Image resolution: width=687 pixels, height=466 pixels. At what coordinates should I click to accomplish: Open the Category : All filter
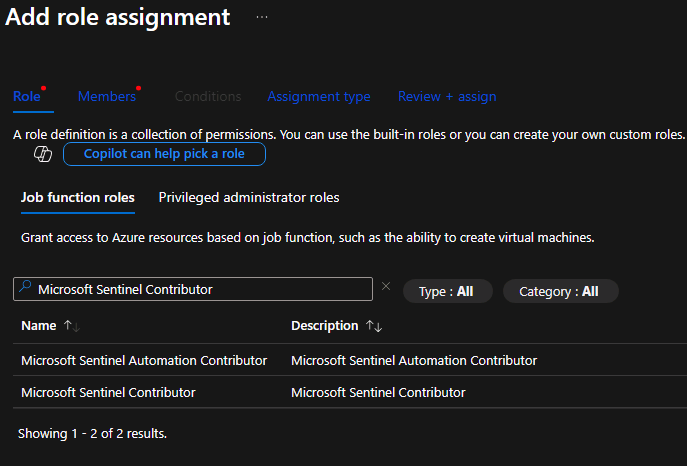point(561,291)
